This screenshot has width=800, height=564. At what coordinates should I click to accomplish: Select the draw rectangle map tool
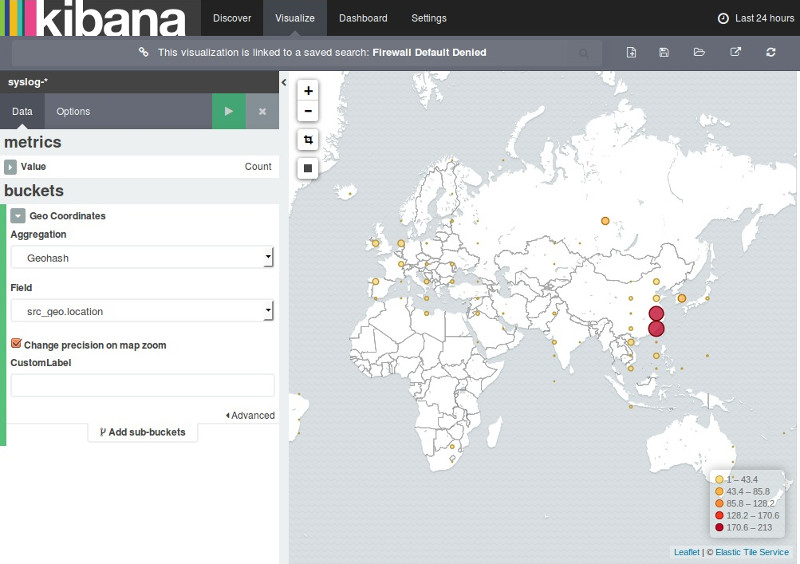[x=308, y=168]
